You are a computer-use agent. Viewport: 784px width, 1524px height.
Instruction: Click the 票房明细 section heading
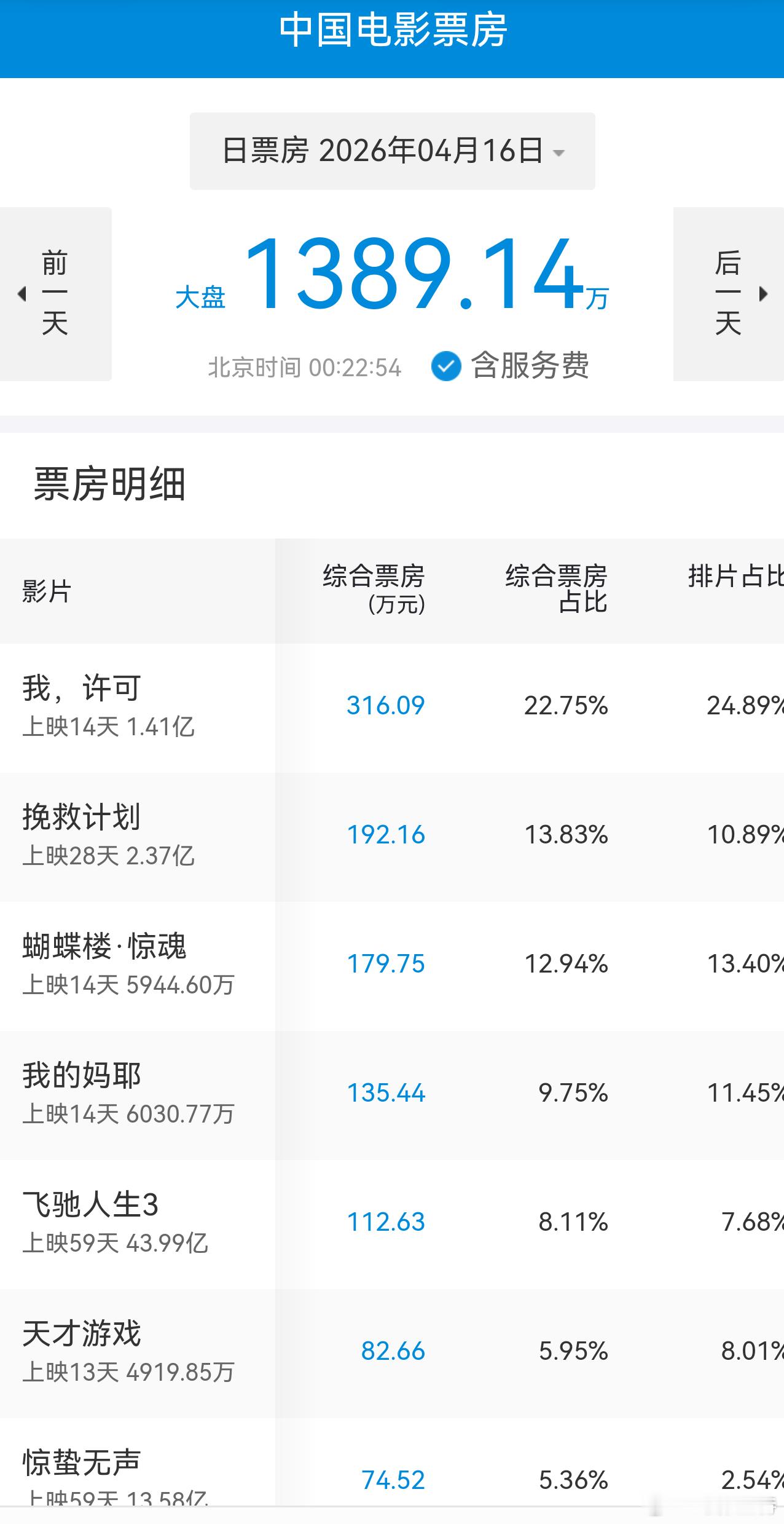[x=109, y=484]
